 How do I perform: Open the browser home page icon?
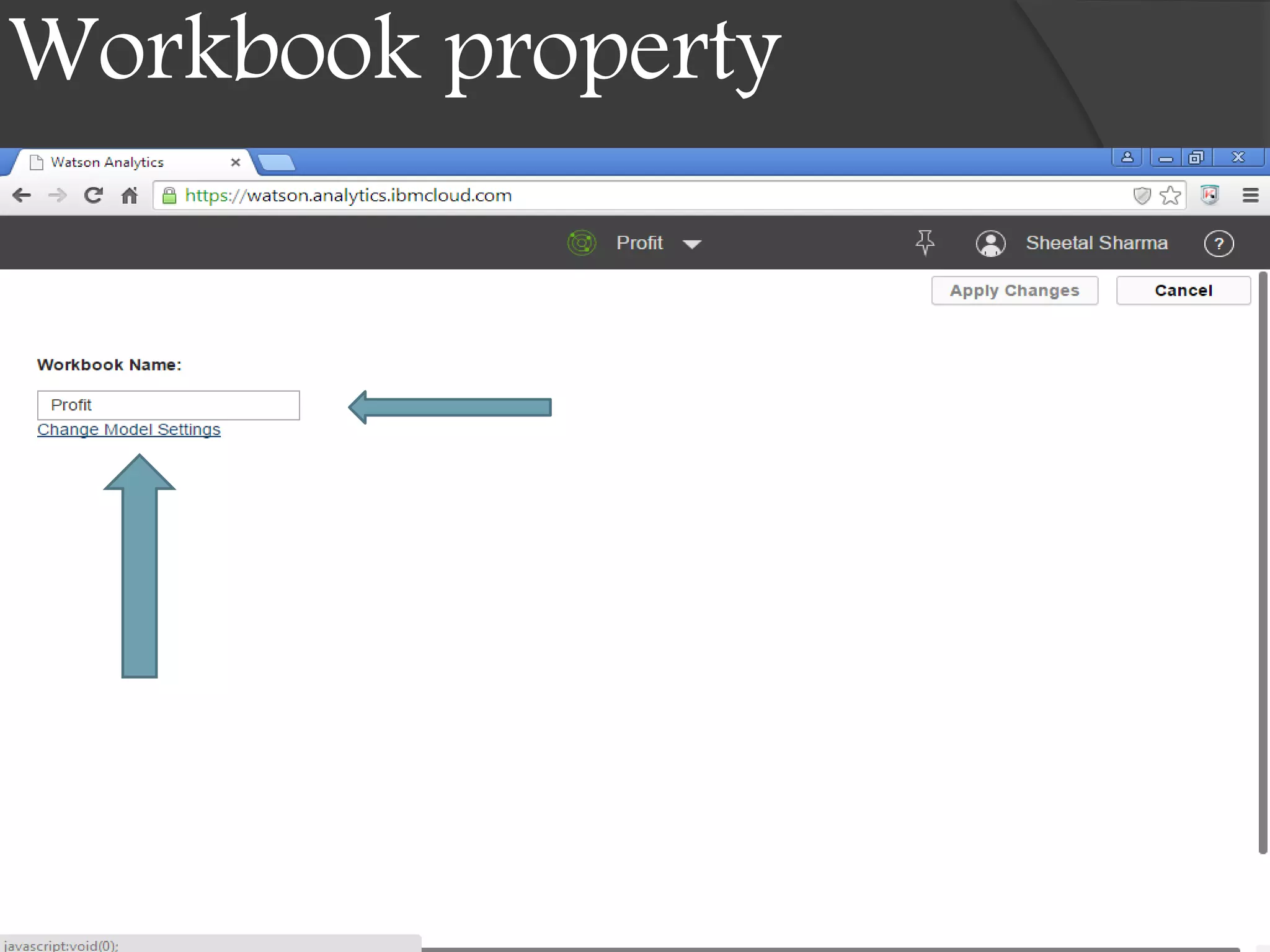(x=129, y=195)
